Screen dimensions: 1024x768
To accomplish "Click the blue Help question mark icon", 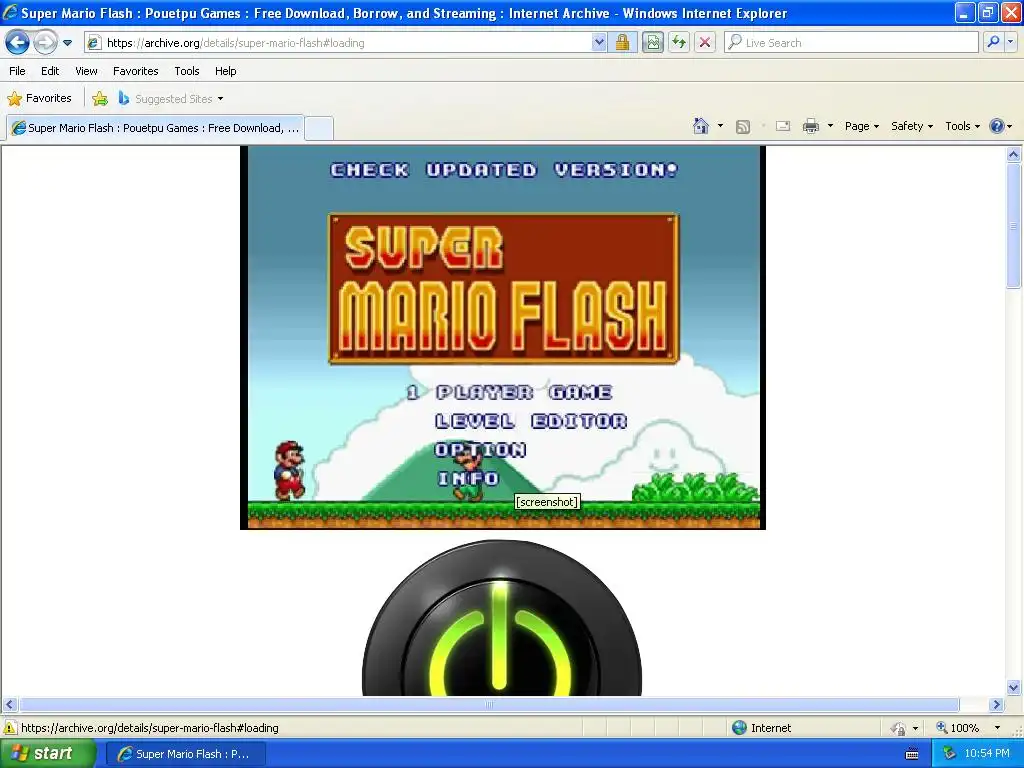I will pyautogui.click(x=997, y=126).
